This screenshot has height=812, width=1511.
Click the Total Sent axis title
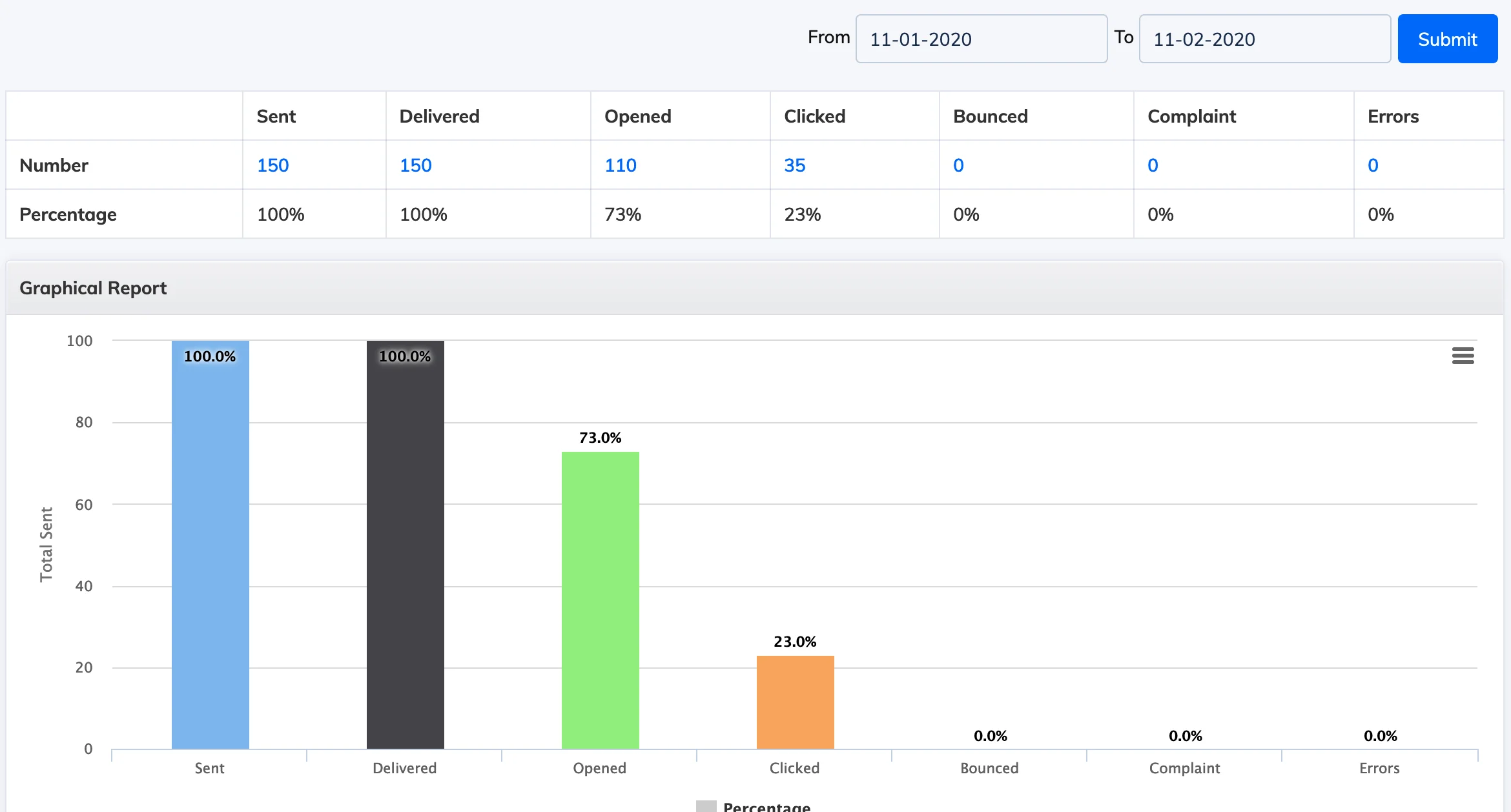point(46,544)
